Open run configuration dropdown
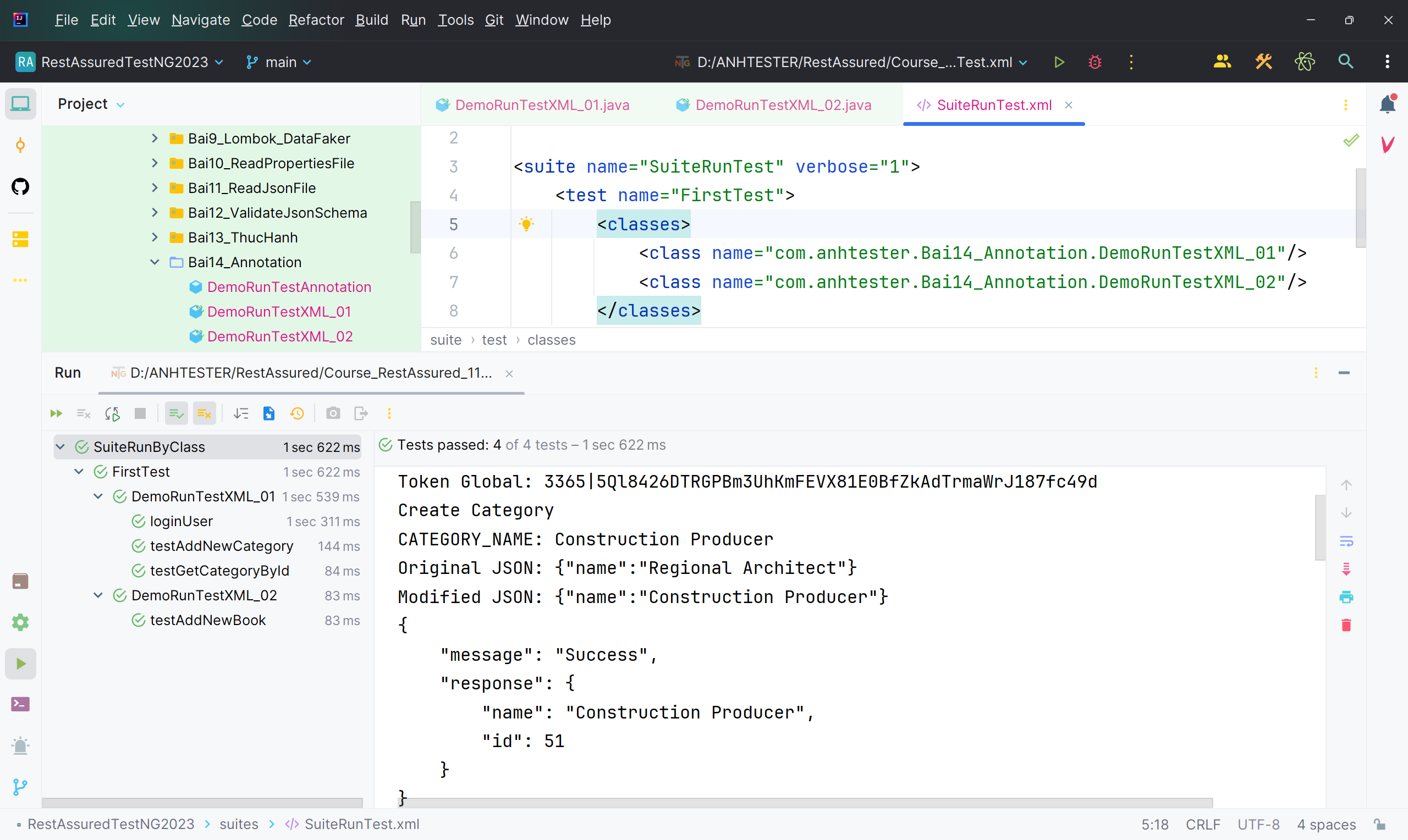The image size is (1408, 840). click(x=851, y=62)
